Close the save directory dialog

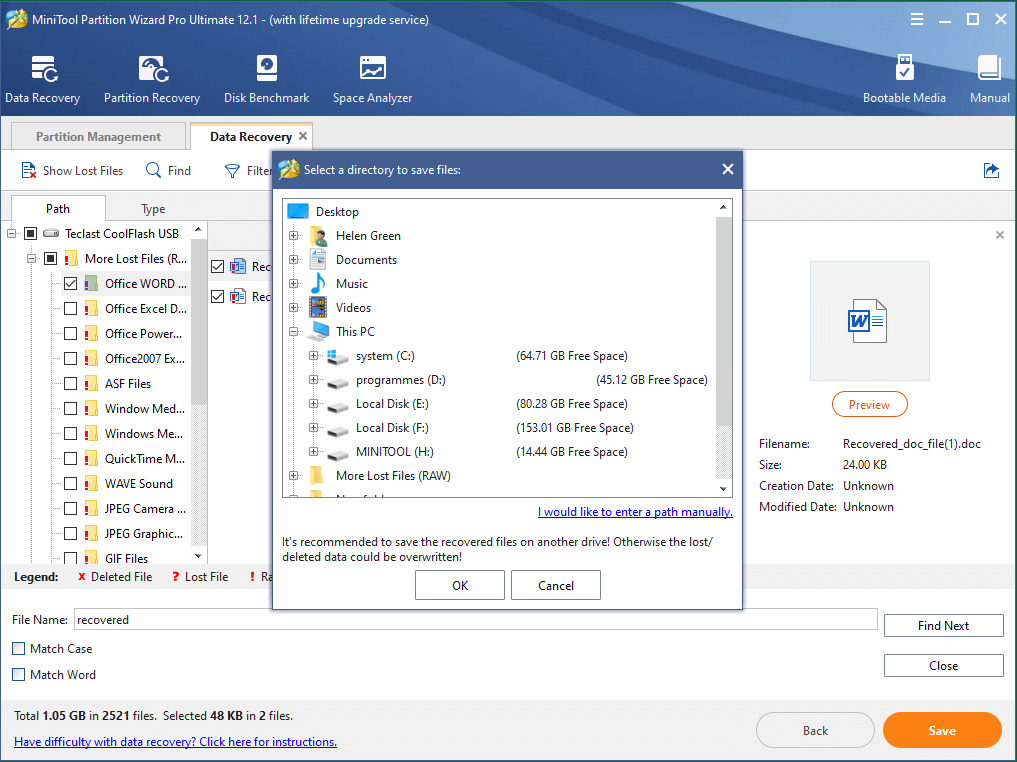[728, 169]
